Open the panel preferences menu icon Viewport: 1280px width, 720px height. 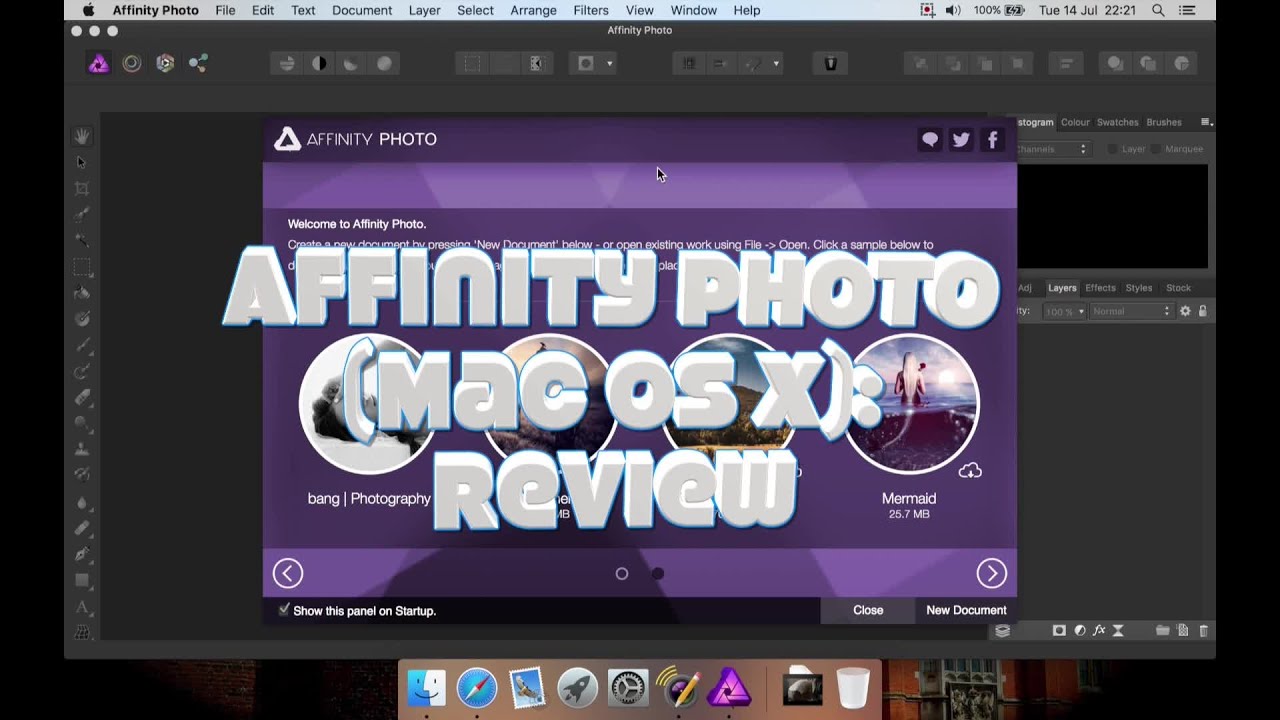click(1206, 122)
